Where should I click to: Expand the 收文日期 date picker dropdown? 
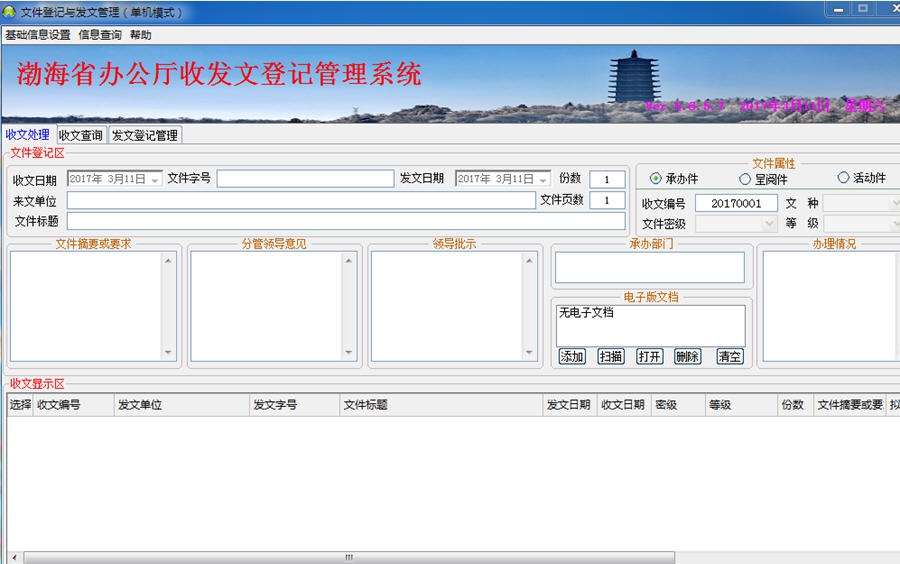point(155,180)
